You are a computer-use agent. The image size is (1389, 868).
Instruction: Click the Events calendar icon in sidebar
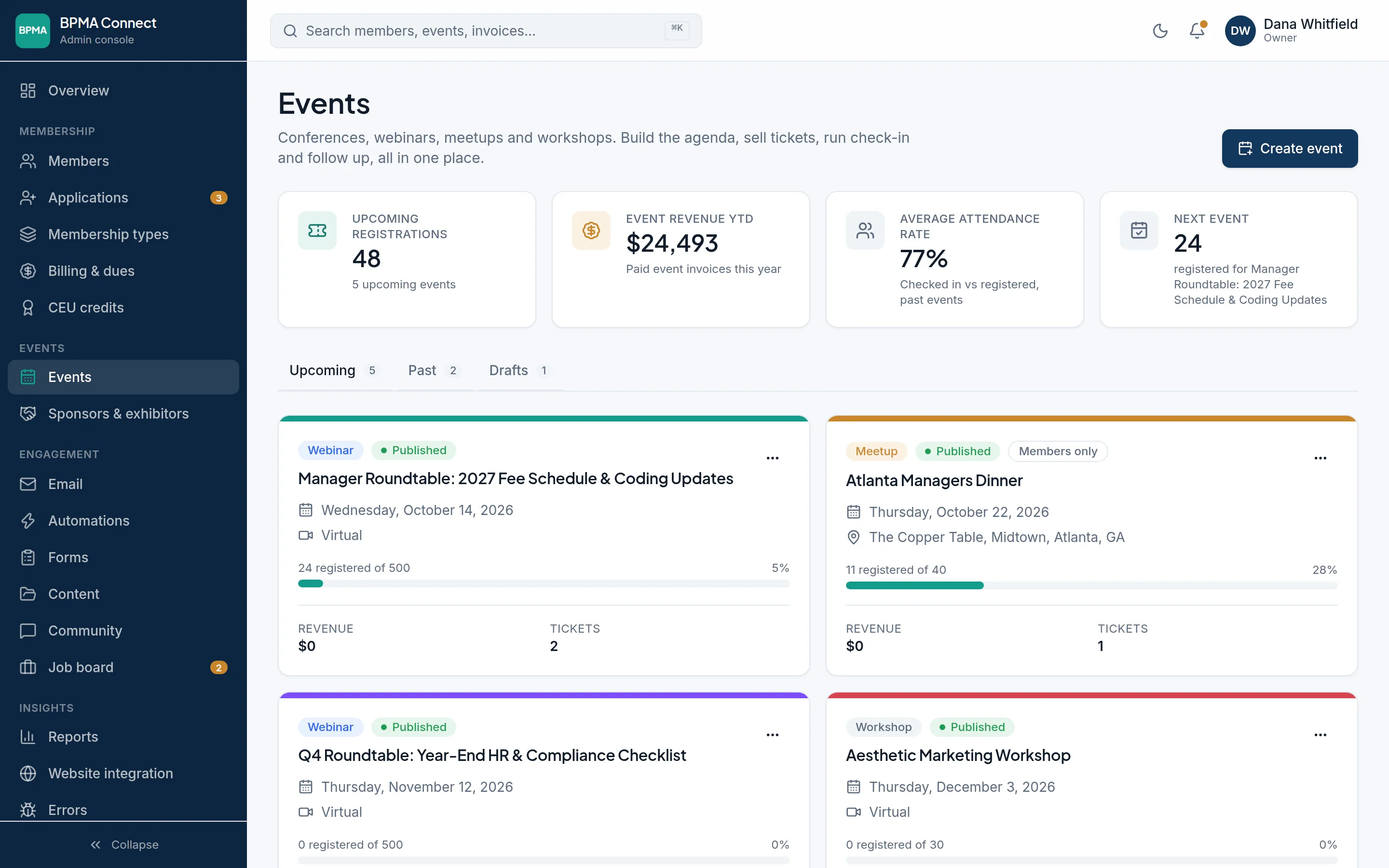pos(28,377)
